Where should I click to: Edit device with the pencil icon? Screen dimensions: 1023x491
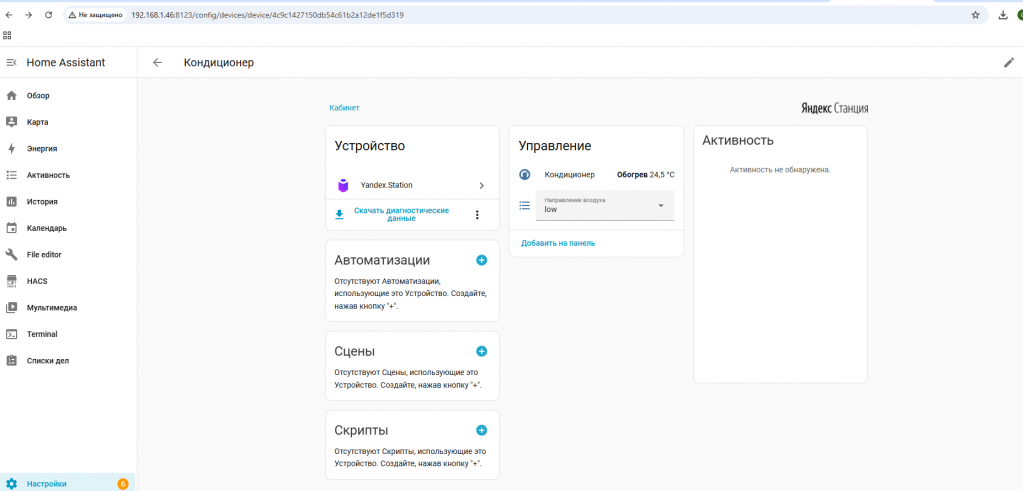point(1009,63)
